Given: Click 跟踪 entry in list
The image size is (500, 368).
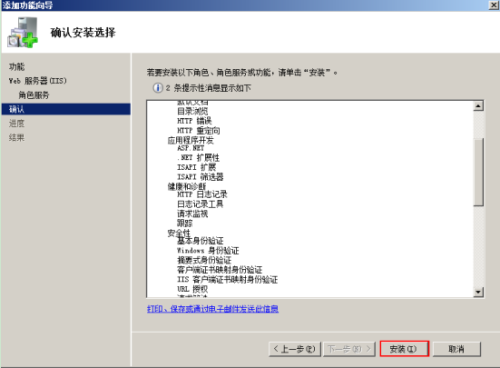Looking at the screenshot, I should tap(185, 223).
